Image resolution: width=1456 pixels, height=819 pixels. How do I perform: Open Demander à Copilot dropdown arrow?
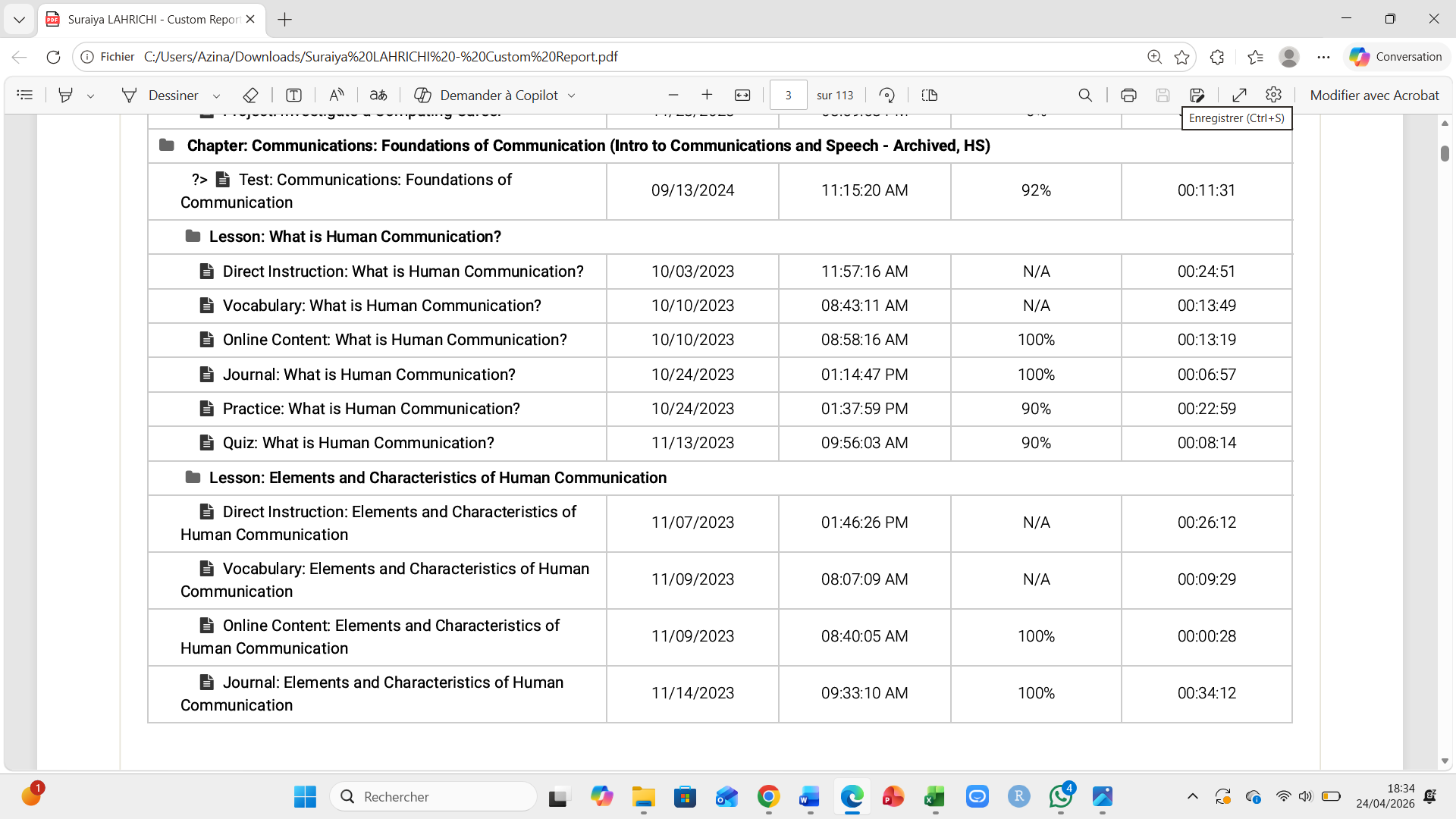(x=572, y=96)
